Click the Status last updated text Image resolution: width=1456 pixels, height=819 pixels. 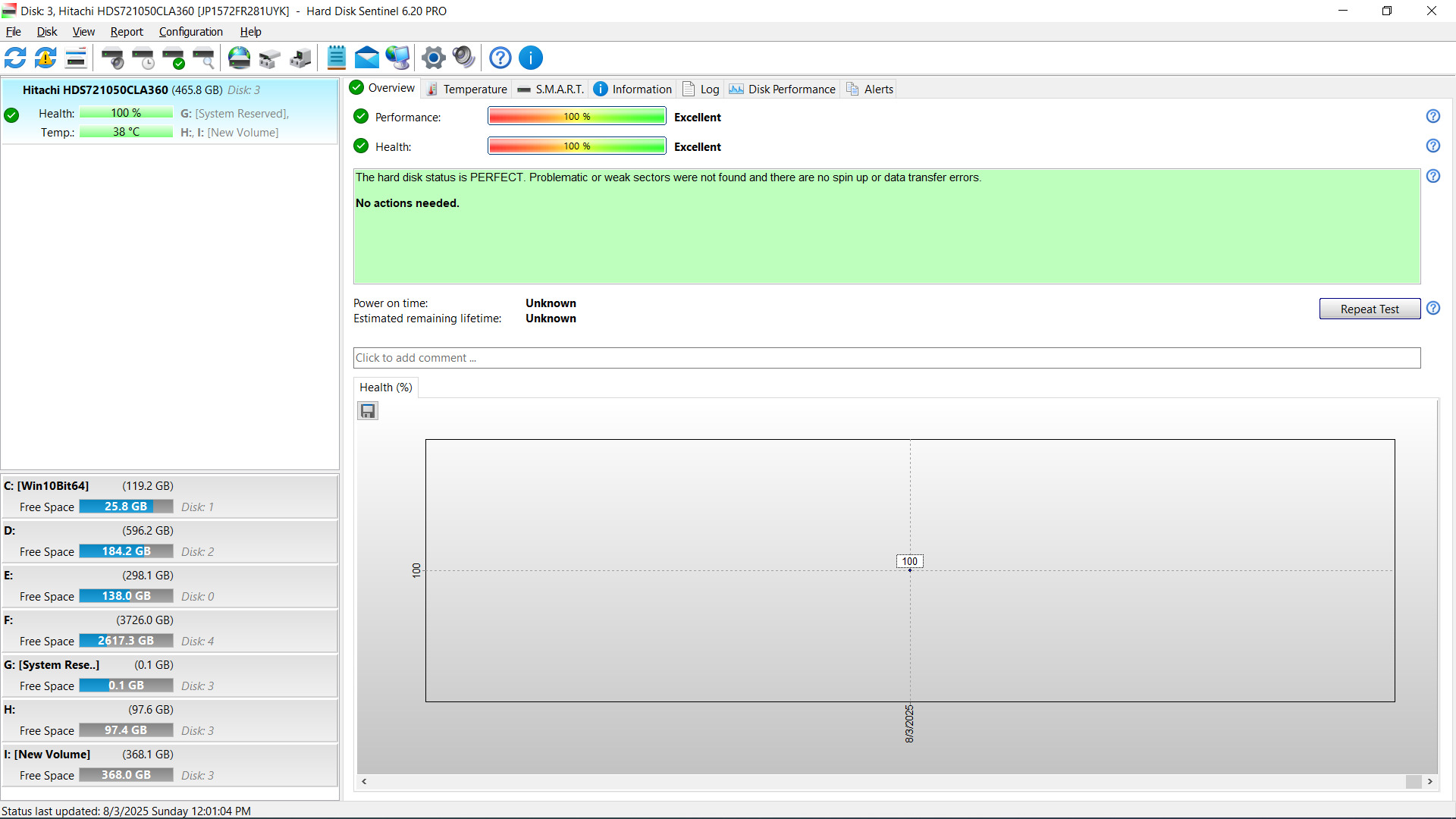(126, 811)
